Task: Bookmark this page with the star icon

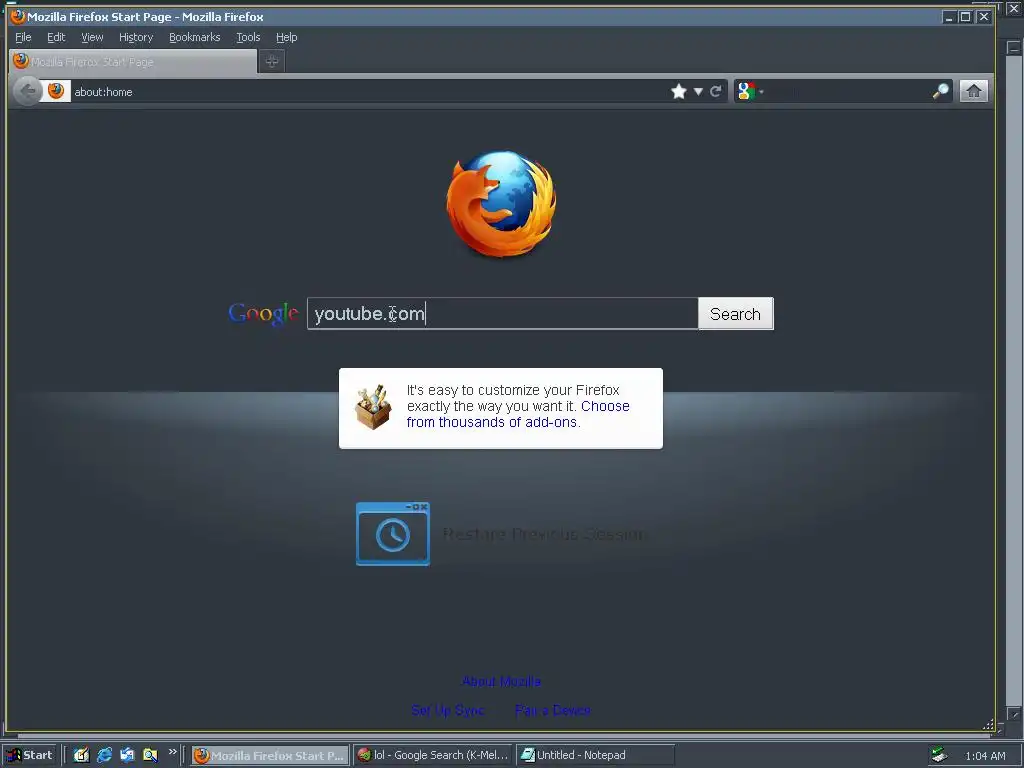Action: tap(679, 91)
